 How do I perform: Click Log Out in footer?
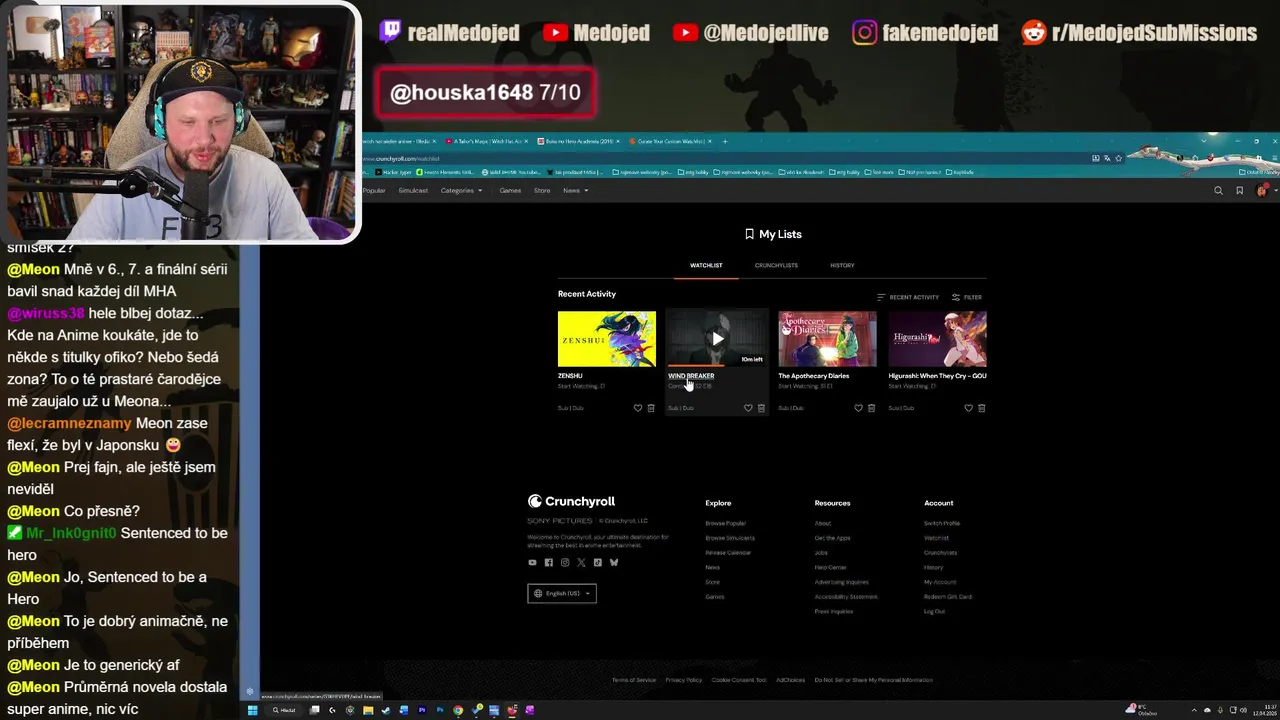point(934,611)
